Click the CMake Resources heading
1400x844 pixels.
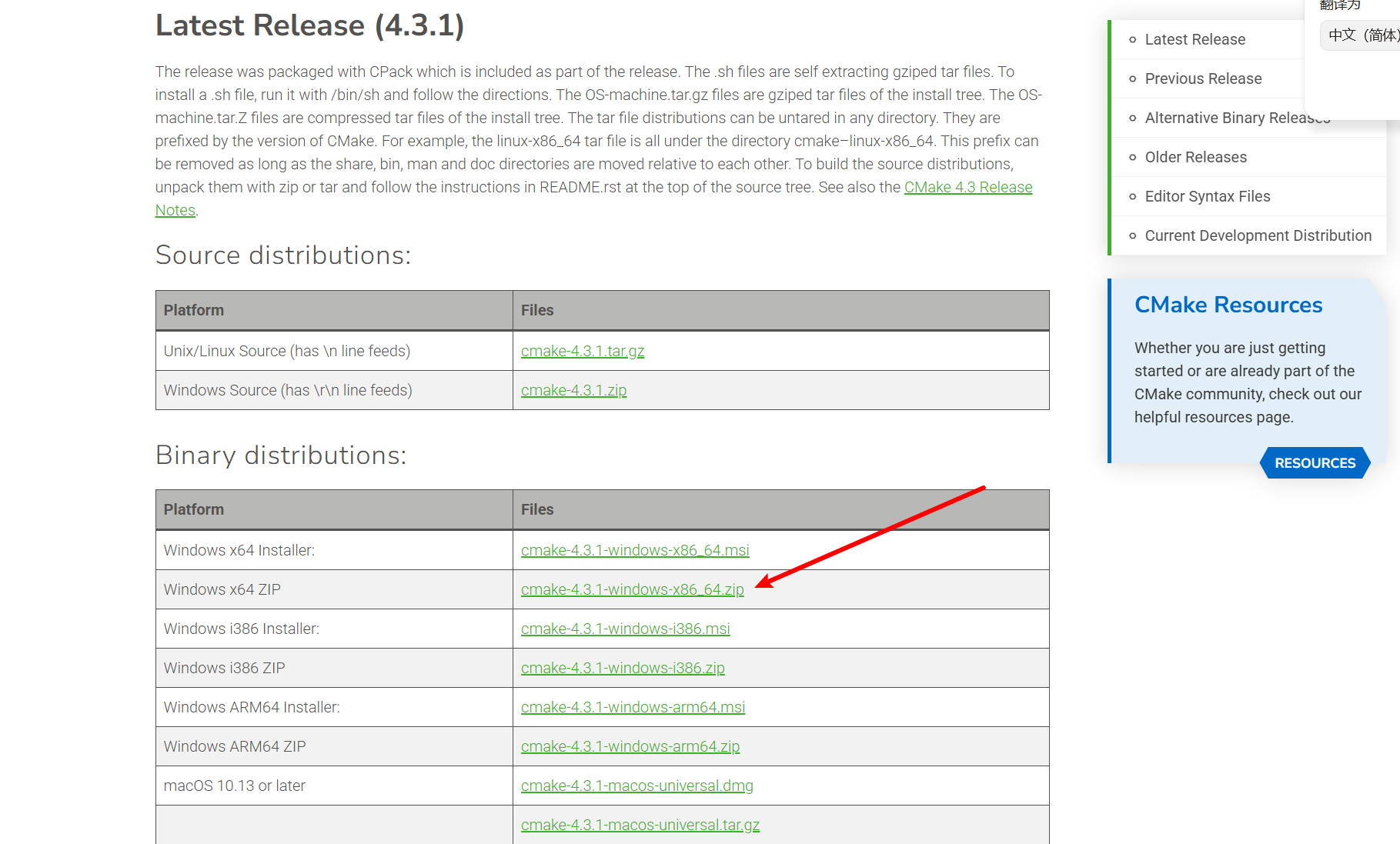[1228, 305]
